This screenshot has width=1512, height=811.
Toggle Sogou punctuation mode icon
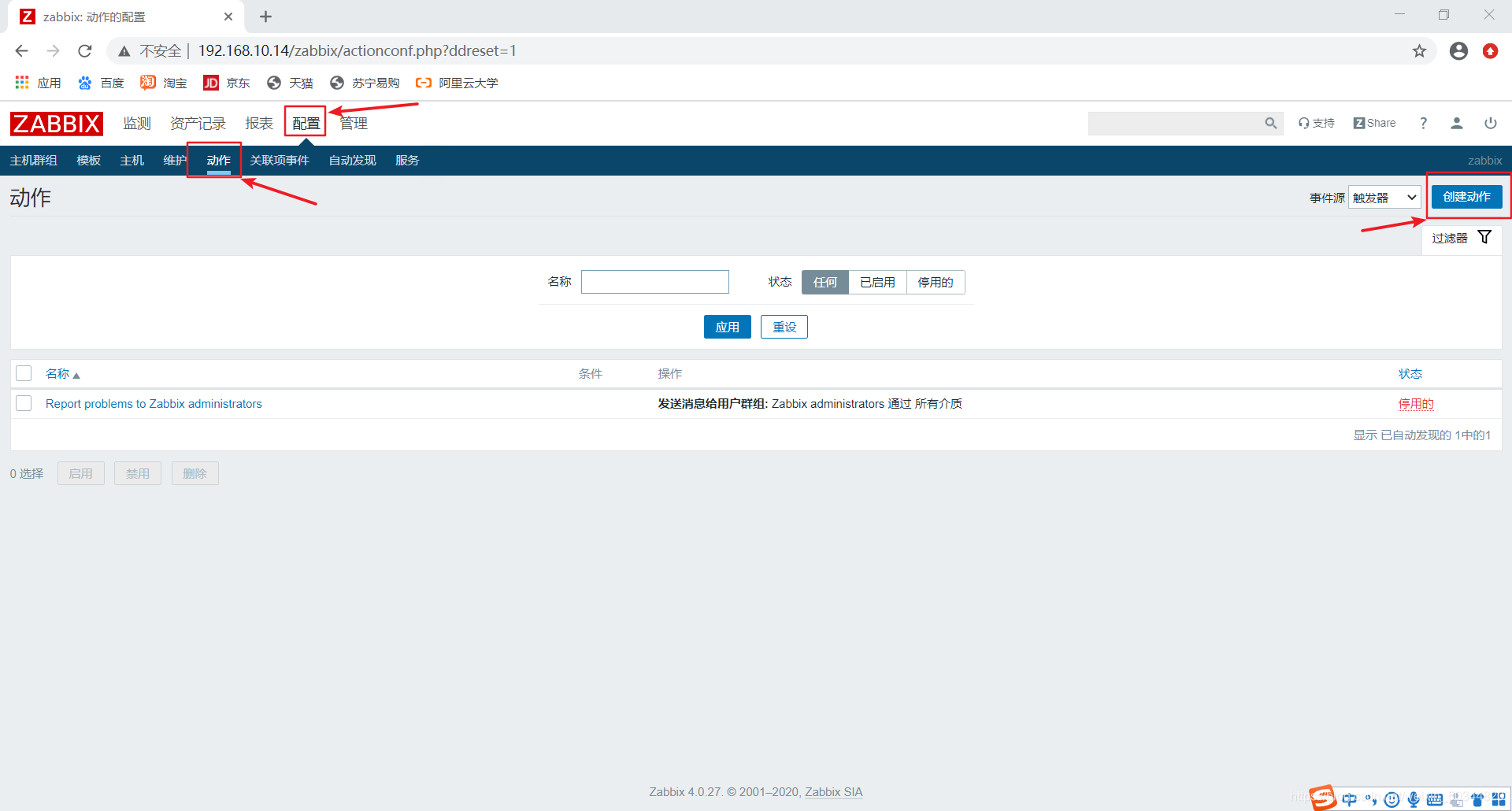(1371, 800)
